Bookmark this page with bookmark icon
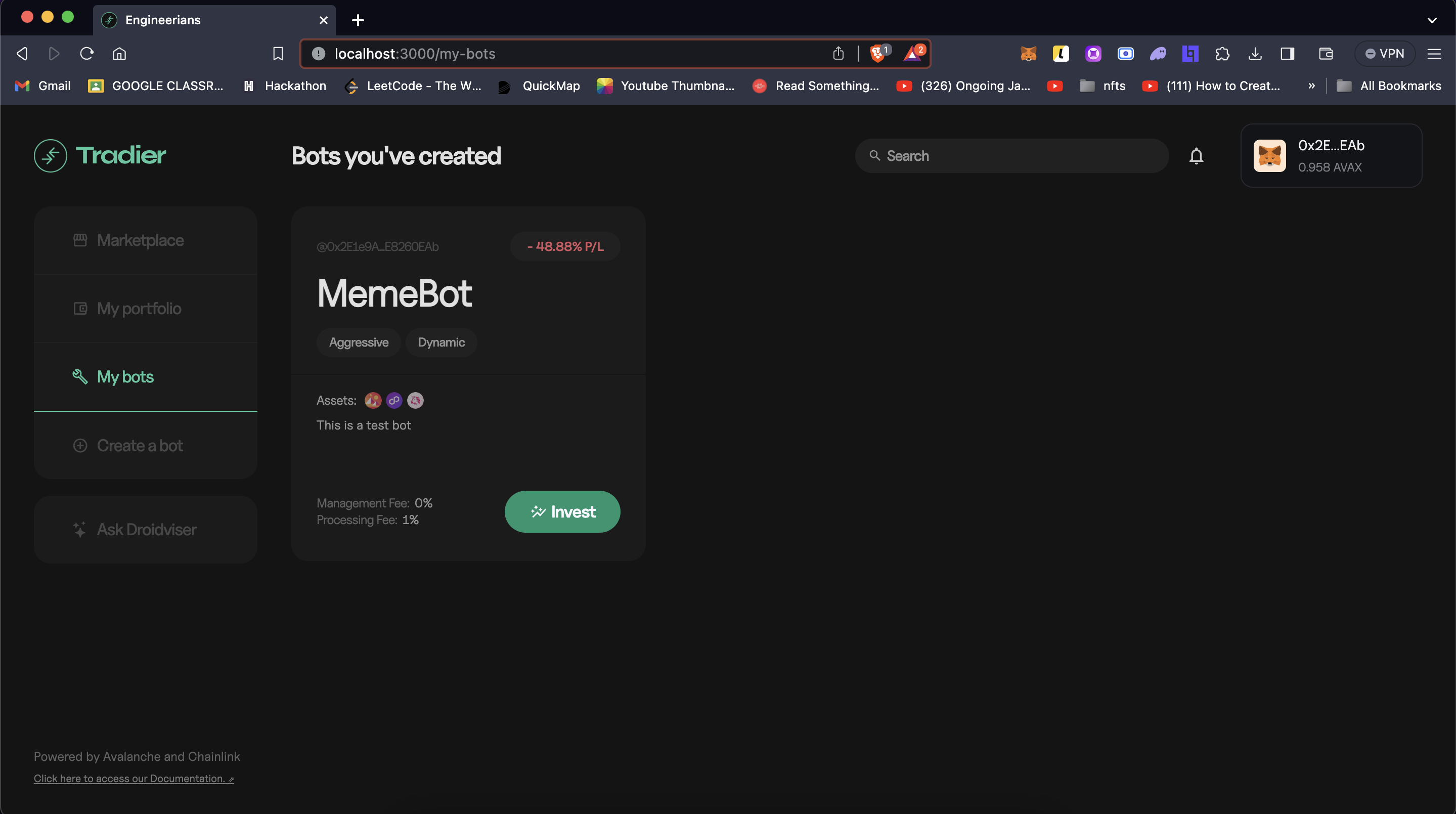Viewport: 1456px width, 814px height. (278, 54)
